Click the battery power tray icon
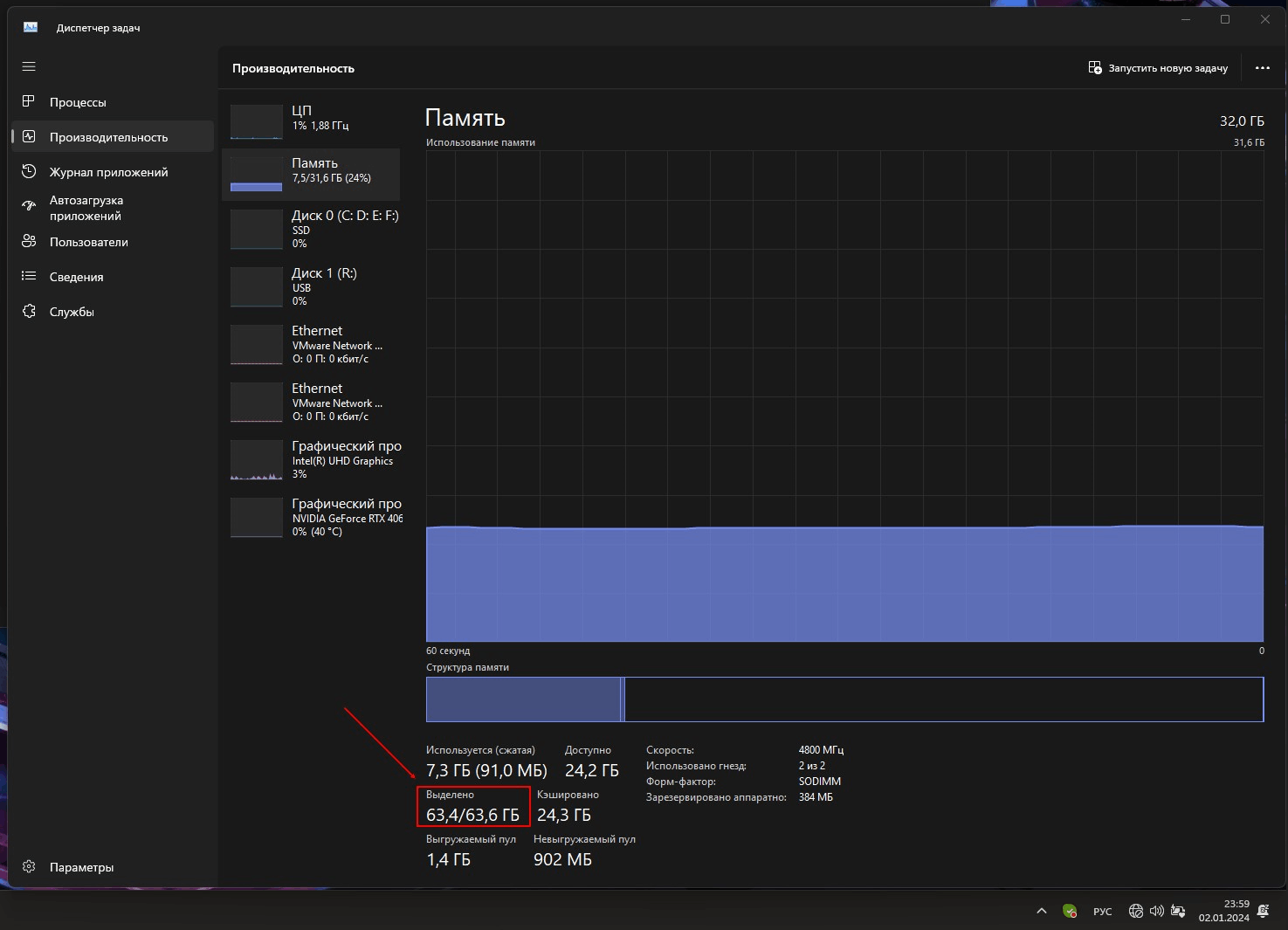 [x=1178, y=911]
